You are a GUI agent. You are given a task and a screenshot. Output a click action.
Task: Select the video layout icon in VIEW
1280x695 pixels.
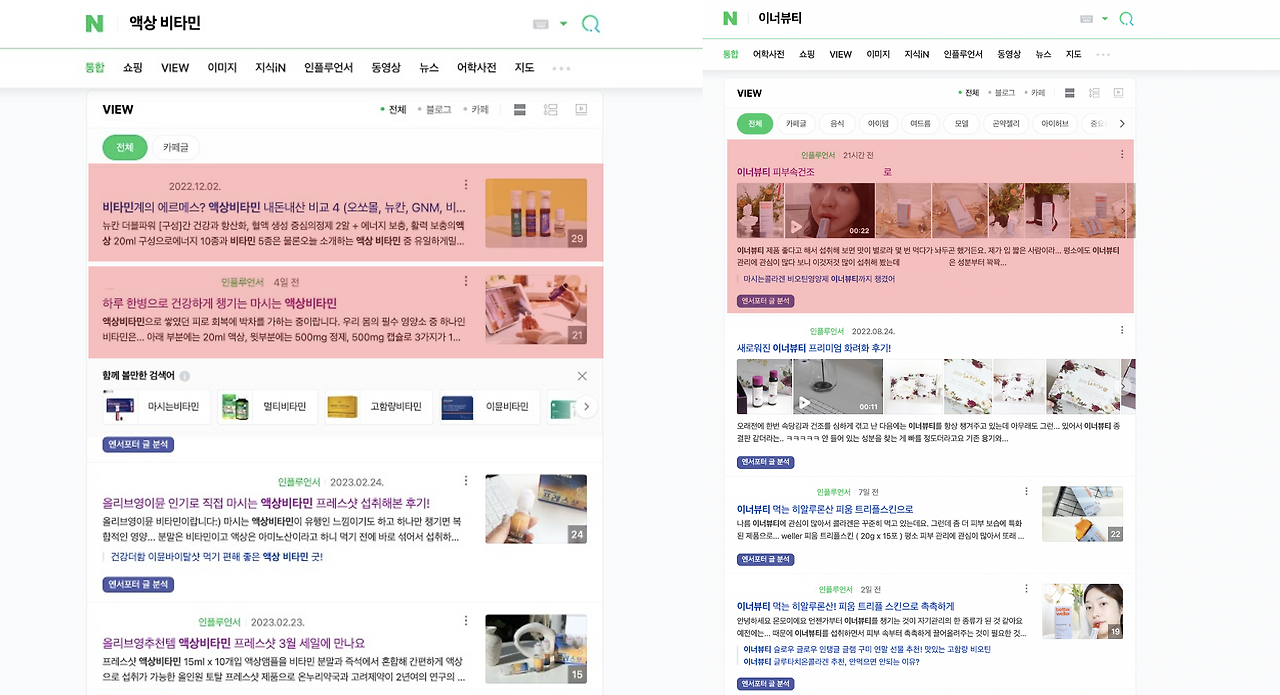coord(581,110)
